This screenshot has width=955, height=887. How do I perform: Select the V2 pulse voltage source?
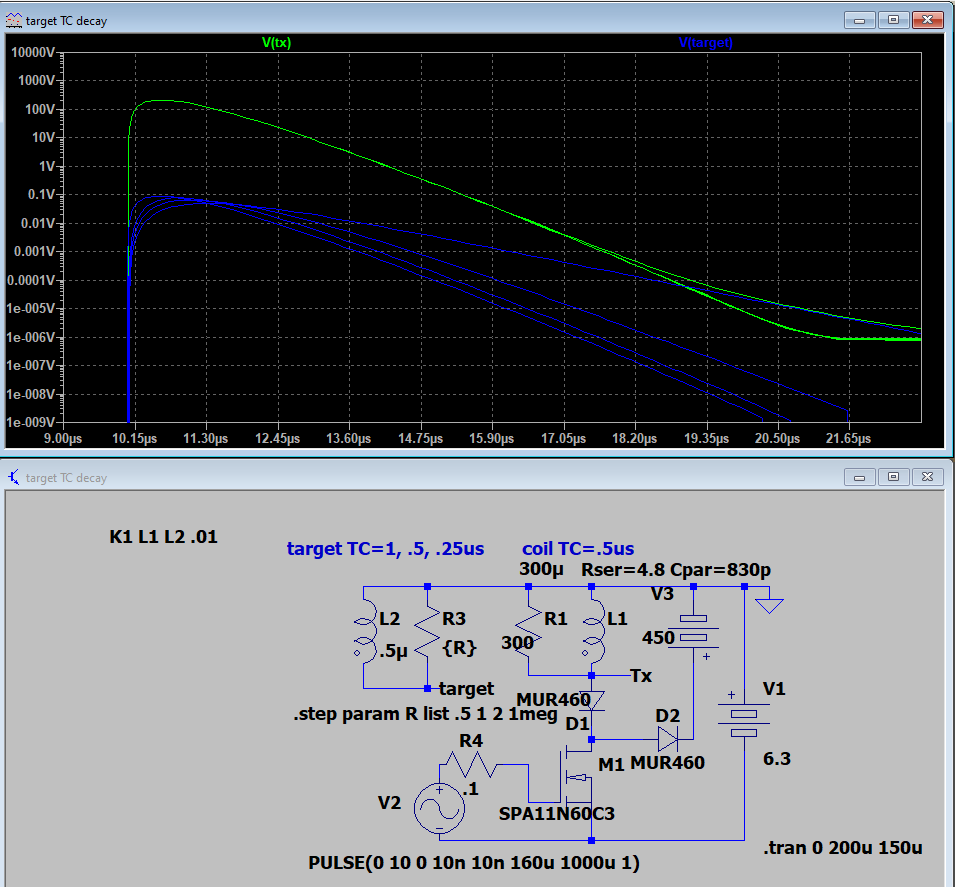[x=439, y=808]
